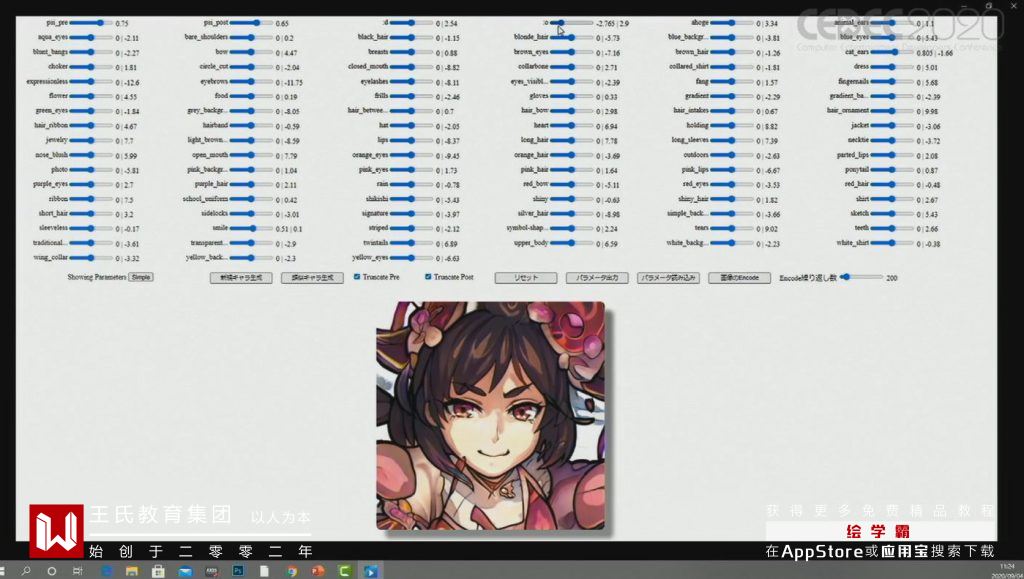Open taskbar Search magnifier
The width and height of the screenshot is (1024, 579).
(25, 571)
